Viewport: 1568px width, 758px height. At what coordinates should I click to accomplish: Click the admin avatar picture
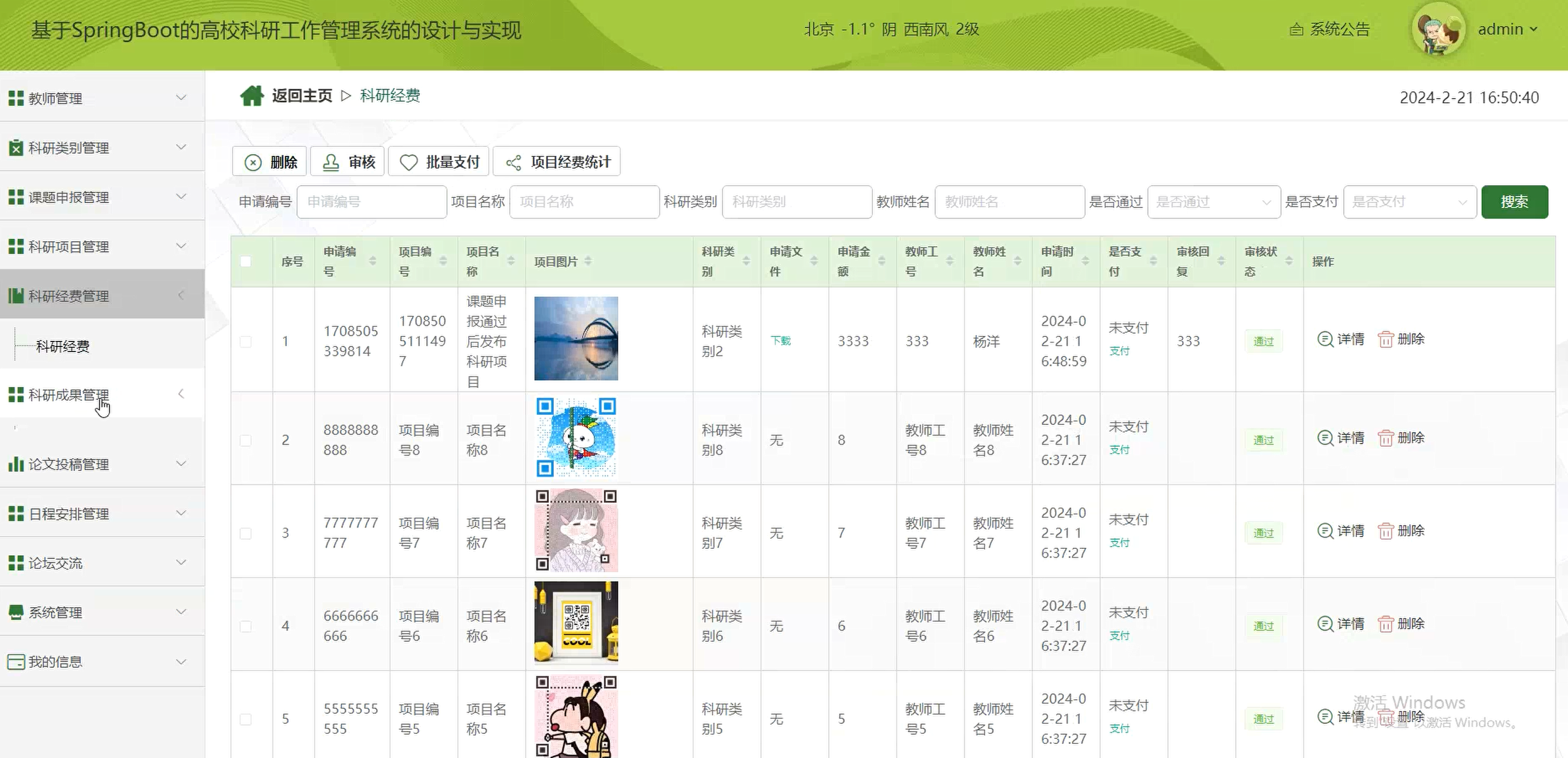[1439, 29]
